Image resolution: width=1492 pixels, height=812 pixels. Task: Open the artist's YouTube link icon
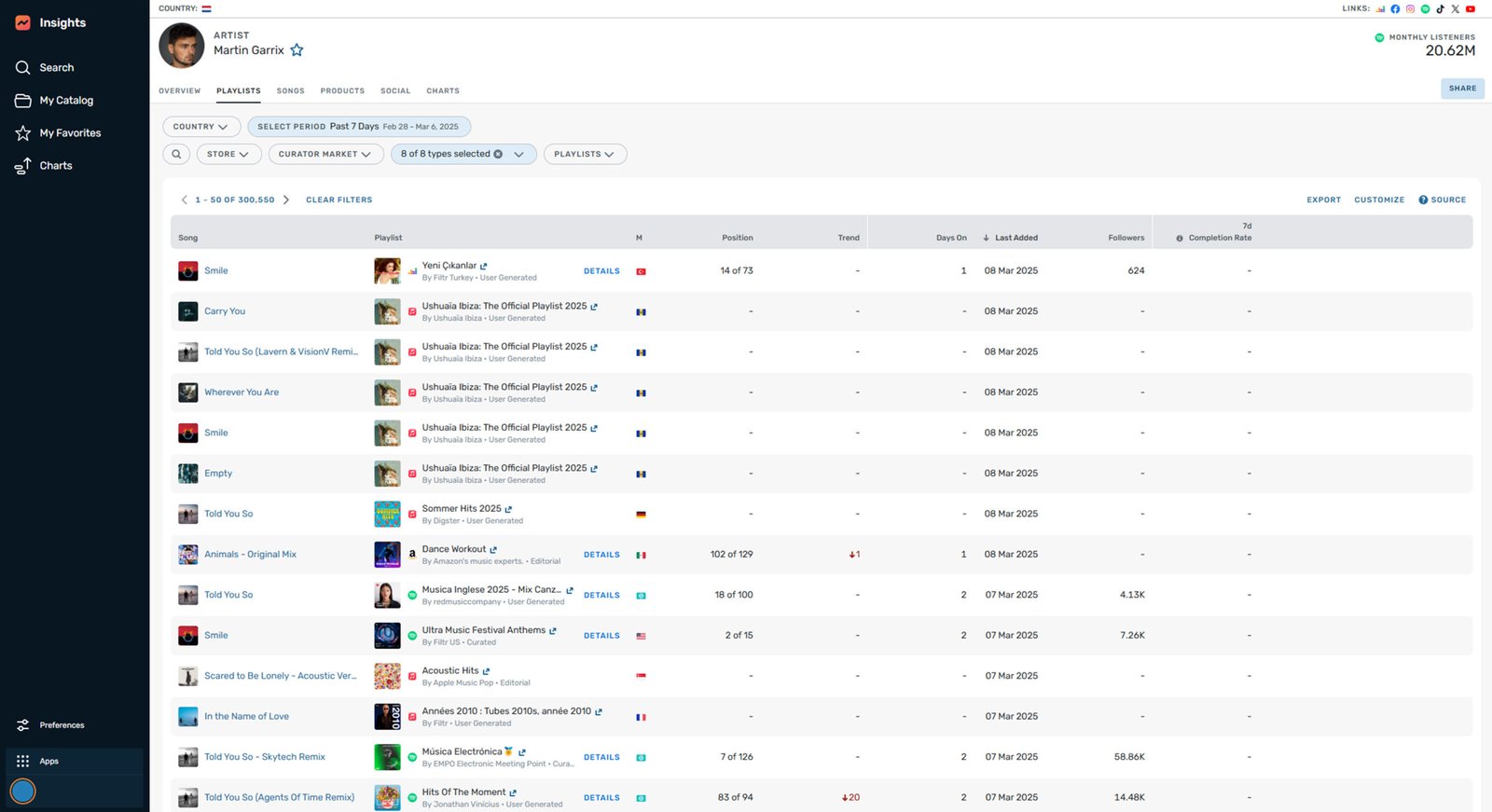point(1470,9)
